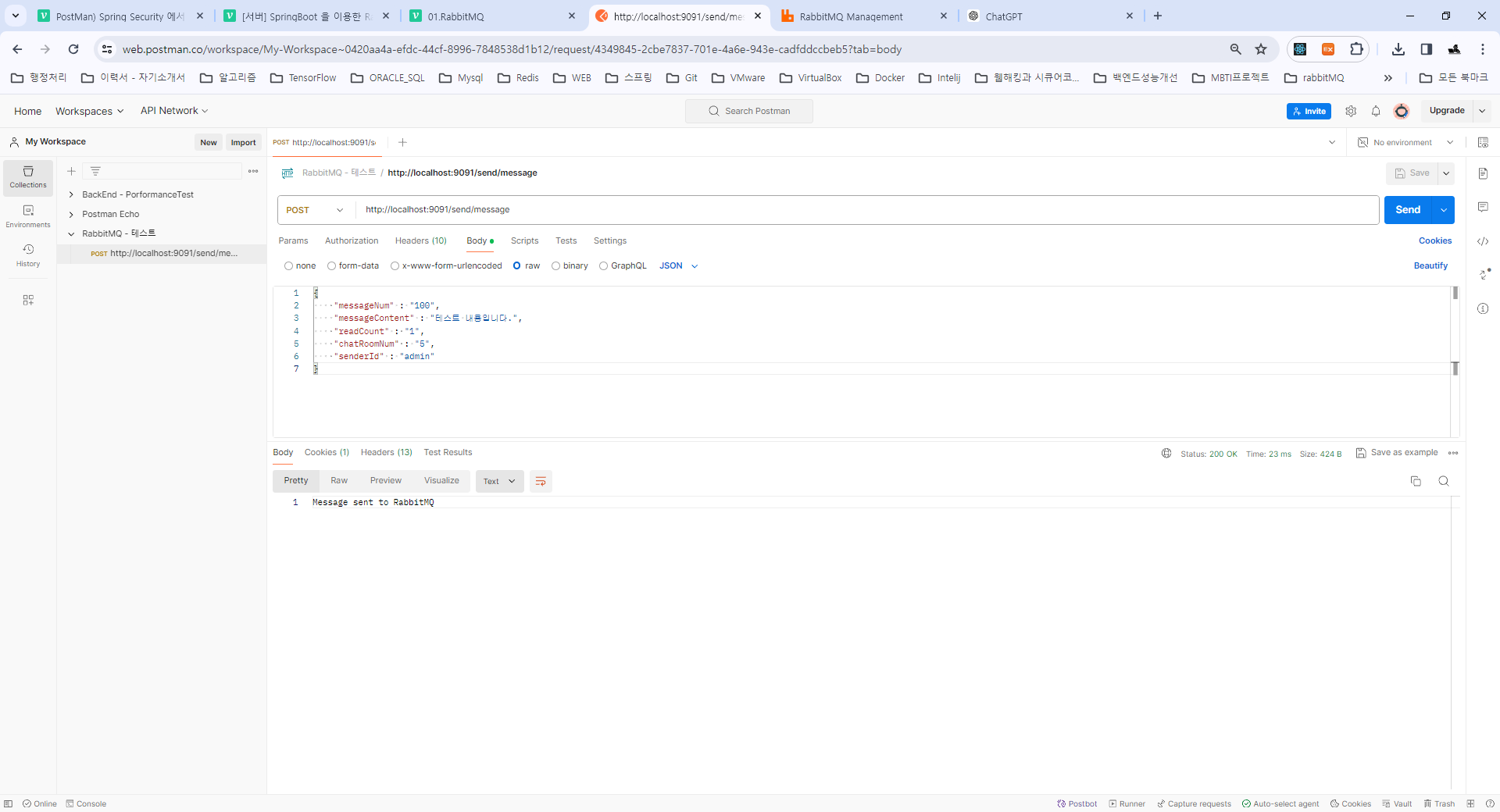Viewport: 1500px width, 812px height.
Task: Click the Invite button
Action: [x=1309, y=111]
